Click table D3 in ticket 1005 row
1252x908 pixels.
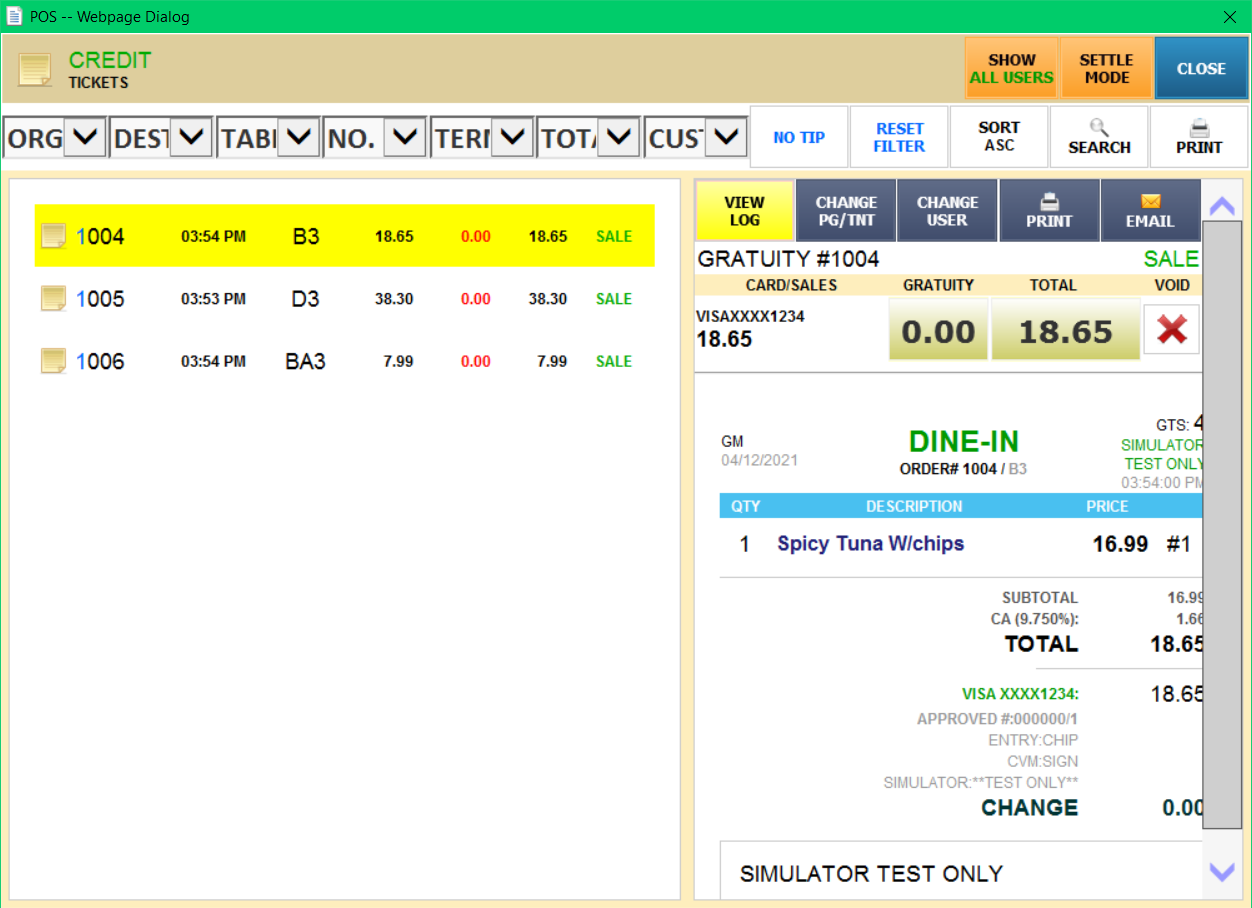pos(306,299)
